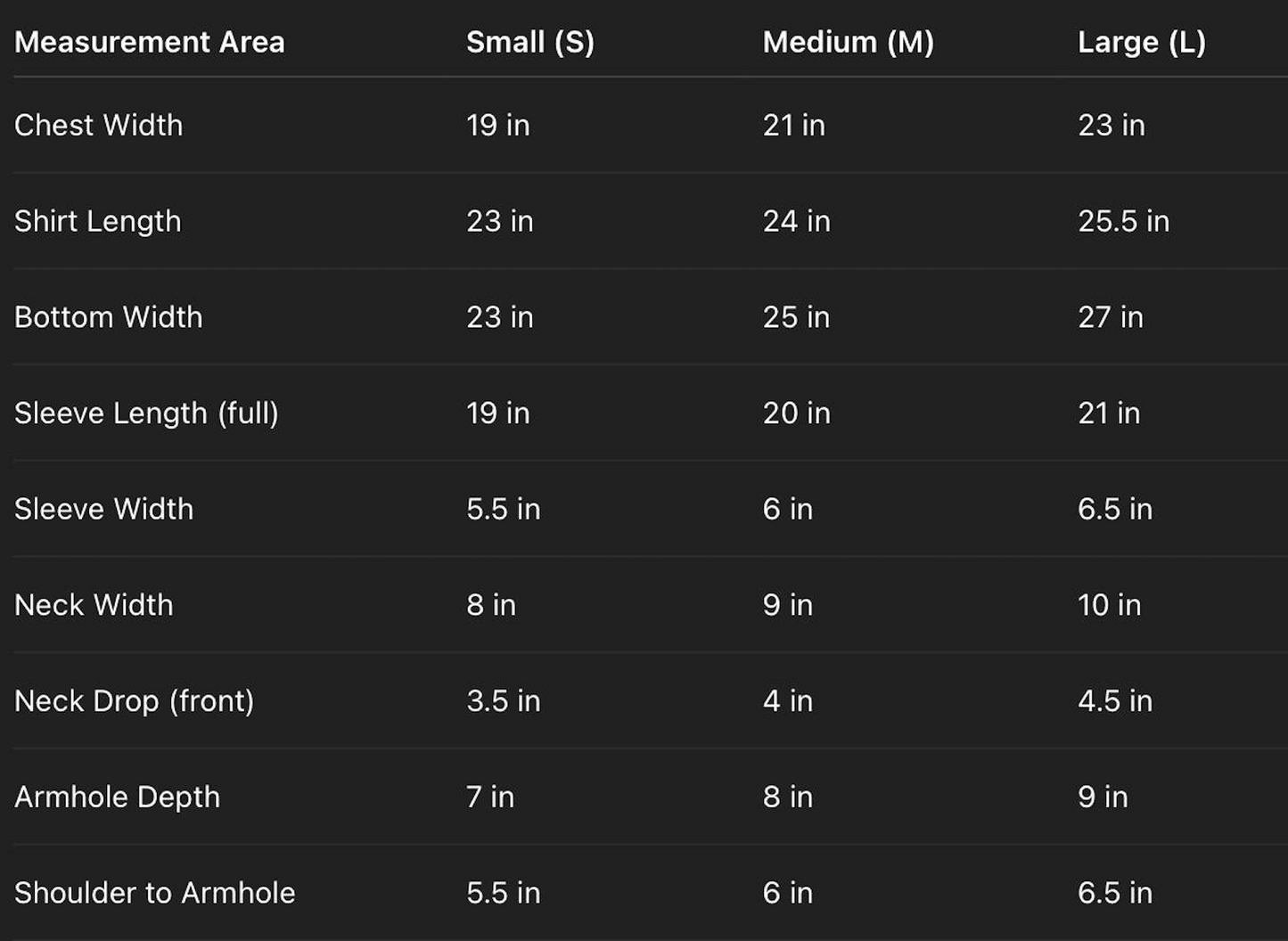Image resolution: width=1288 pixels, height=941 pixels.
Task: Select the Armhole Depth row label
Action: (x=118, y=797)
